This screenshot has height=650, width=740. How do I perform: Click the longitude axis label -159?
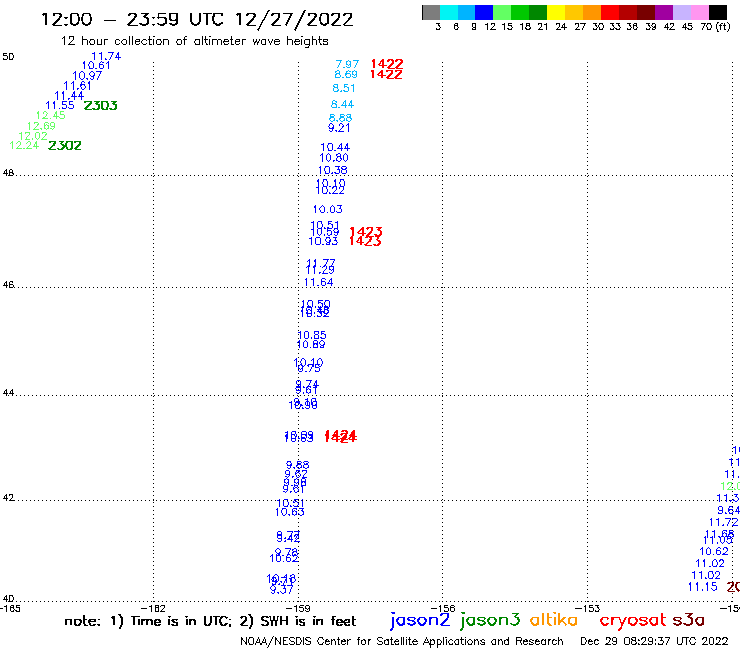[x=298, y=608]
